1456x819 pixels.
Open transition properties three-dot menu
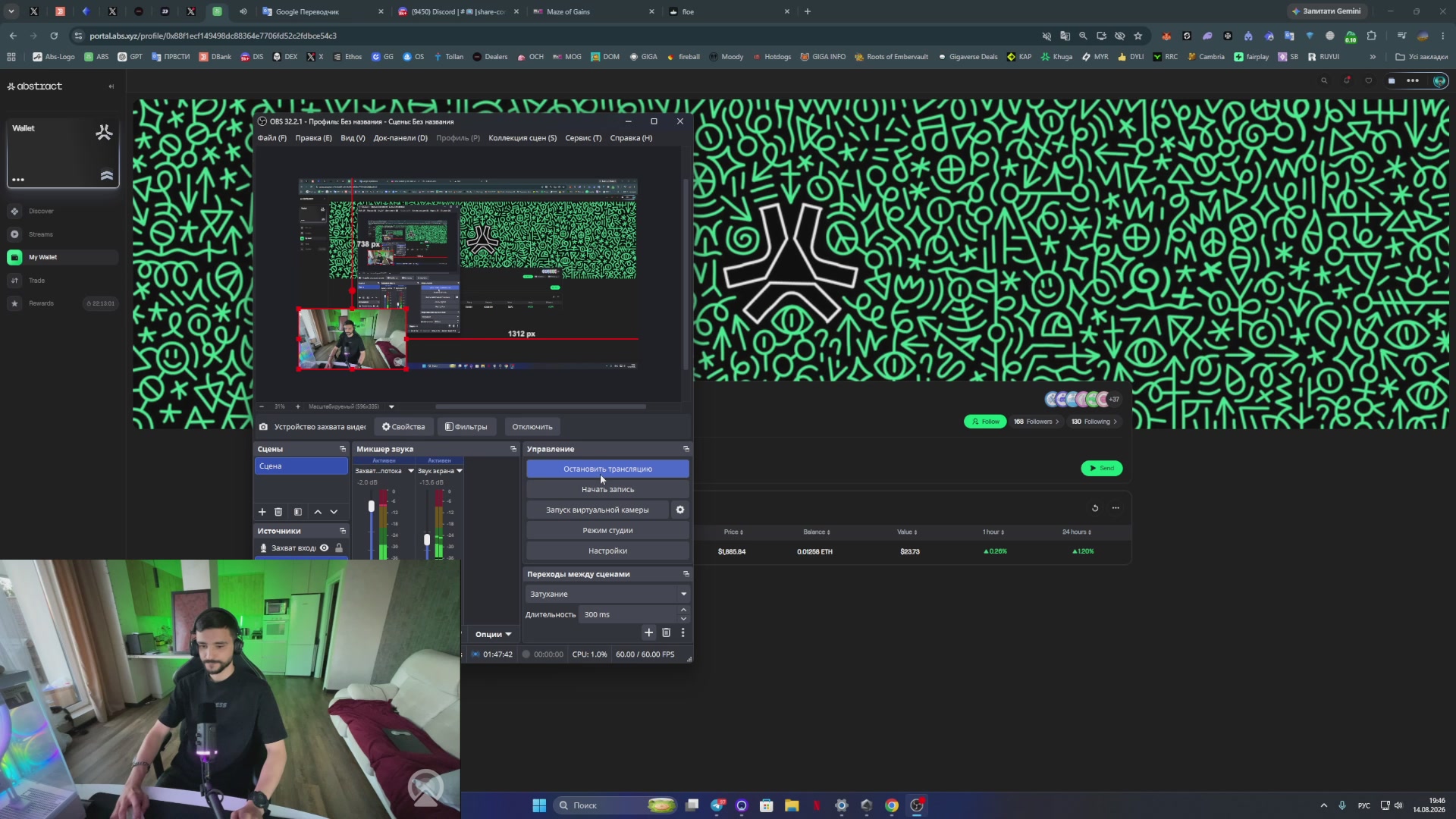(682, 632)
